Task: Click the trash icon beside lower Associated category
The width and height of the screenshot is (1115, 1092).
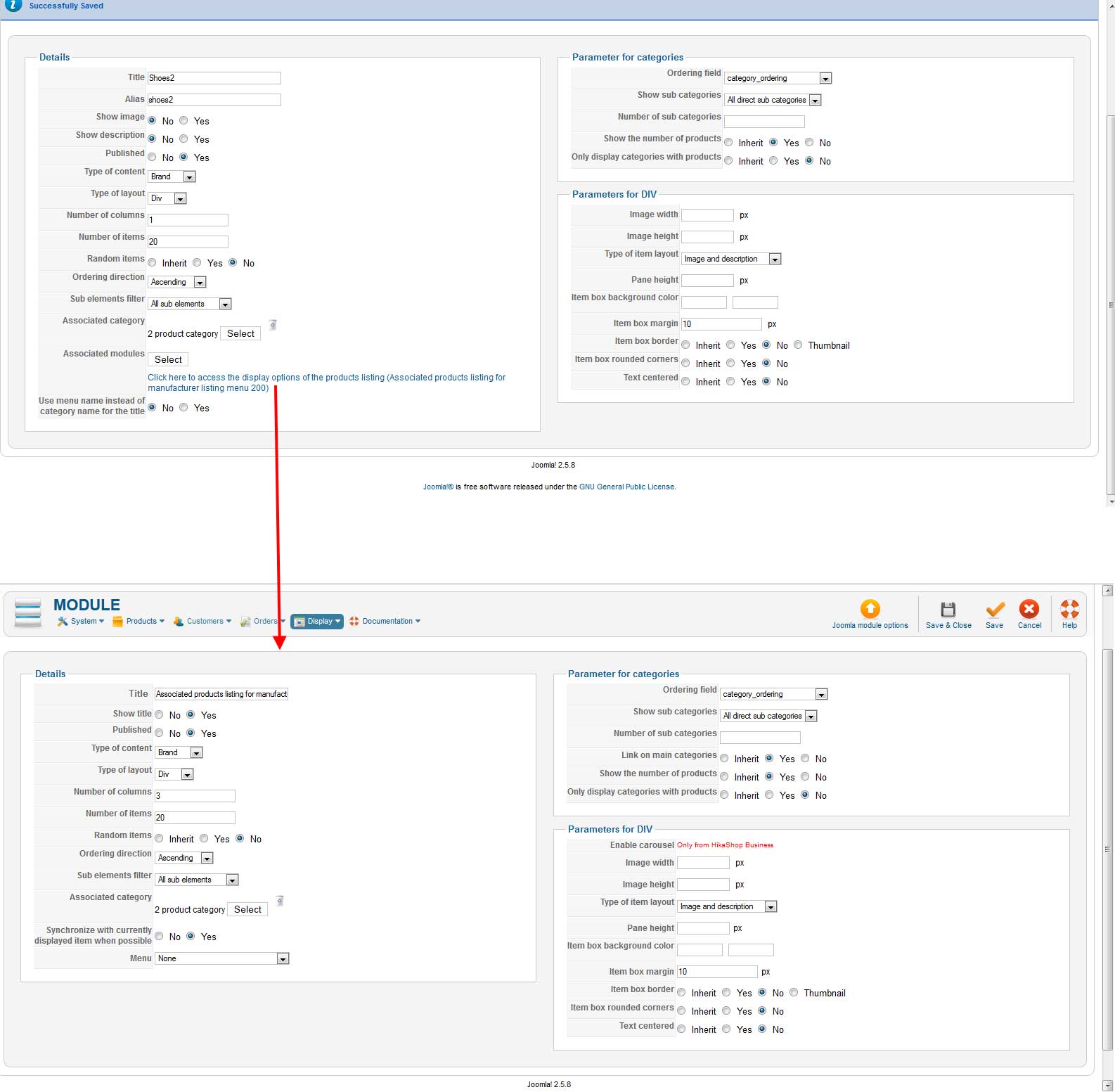Action: (280, 900)
